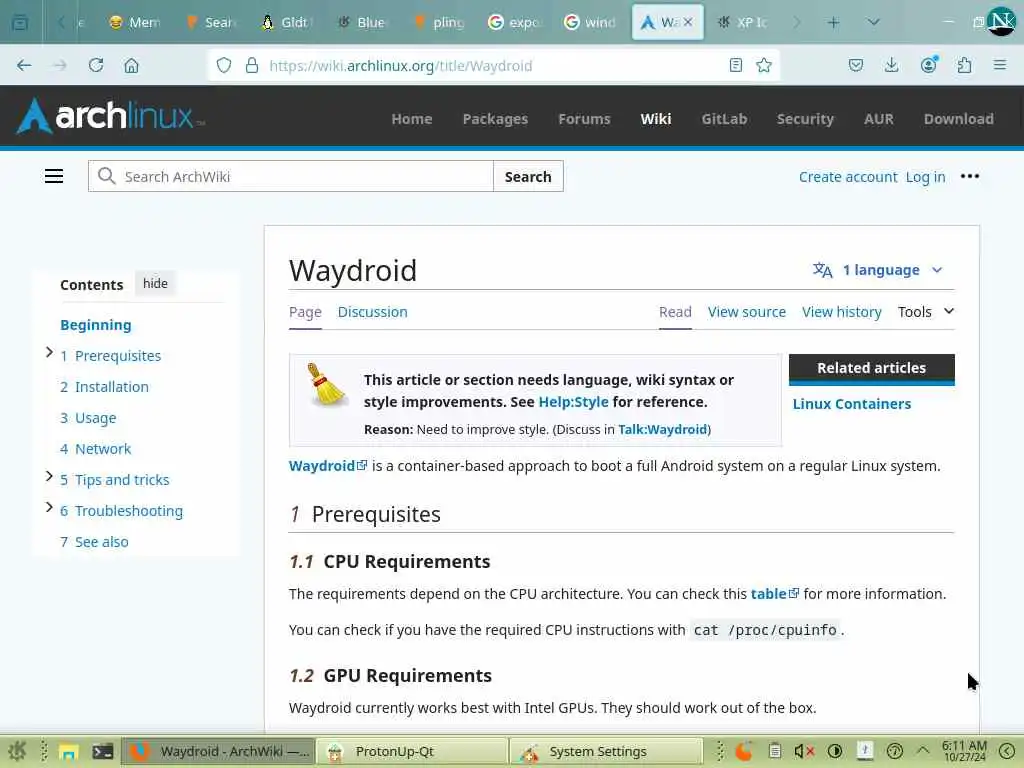Click the Wiki navigation item

point(656,119)
